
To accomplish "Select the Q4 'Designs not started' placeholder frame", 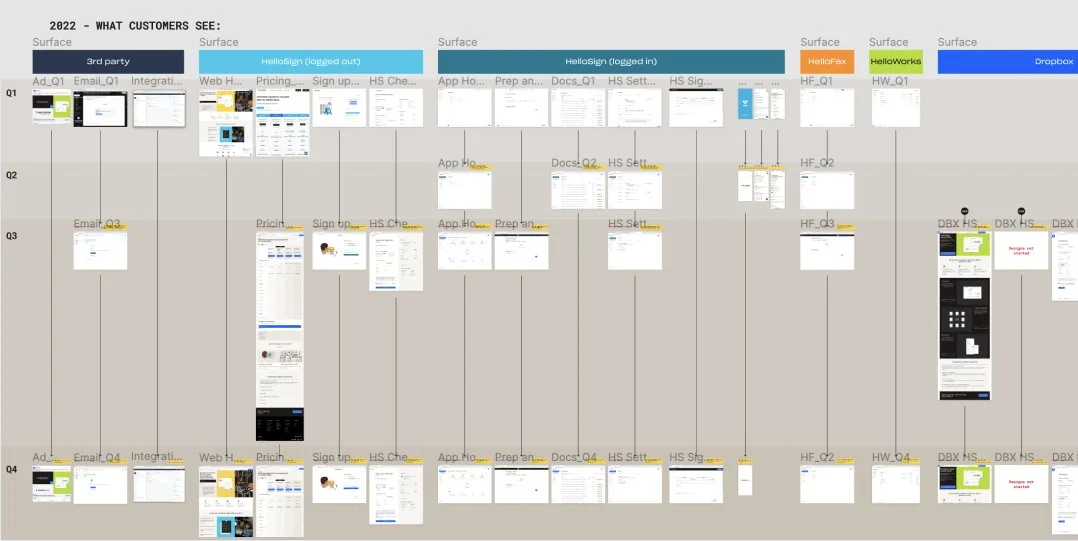I will click(x=1021, y=485).
